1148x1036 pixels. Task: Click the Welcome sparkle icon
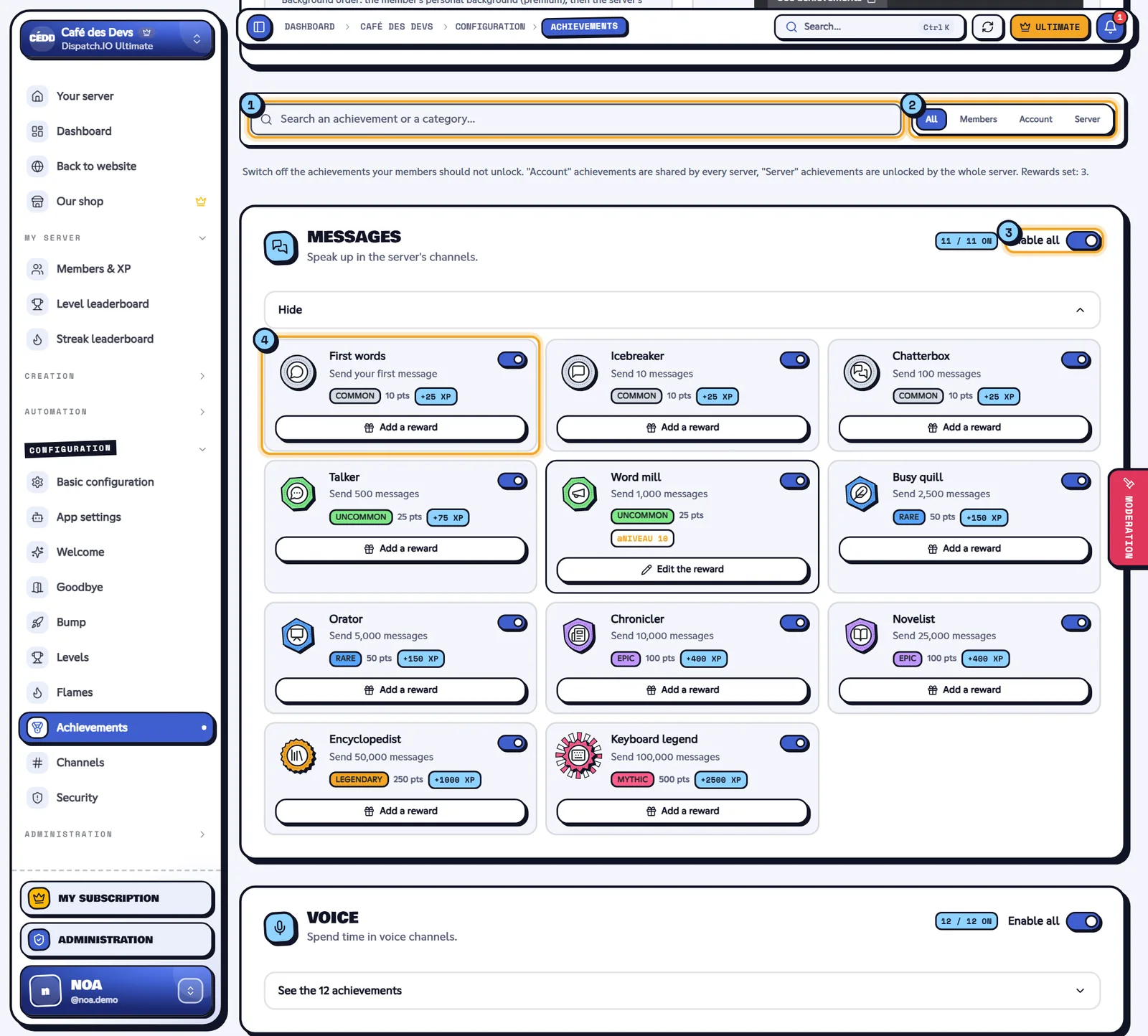(x=38, y=552)
